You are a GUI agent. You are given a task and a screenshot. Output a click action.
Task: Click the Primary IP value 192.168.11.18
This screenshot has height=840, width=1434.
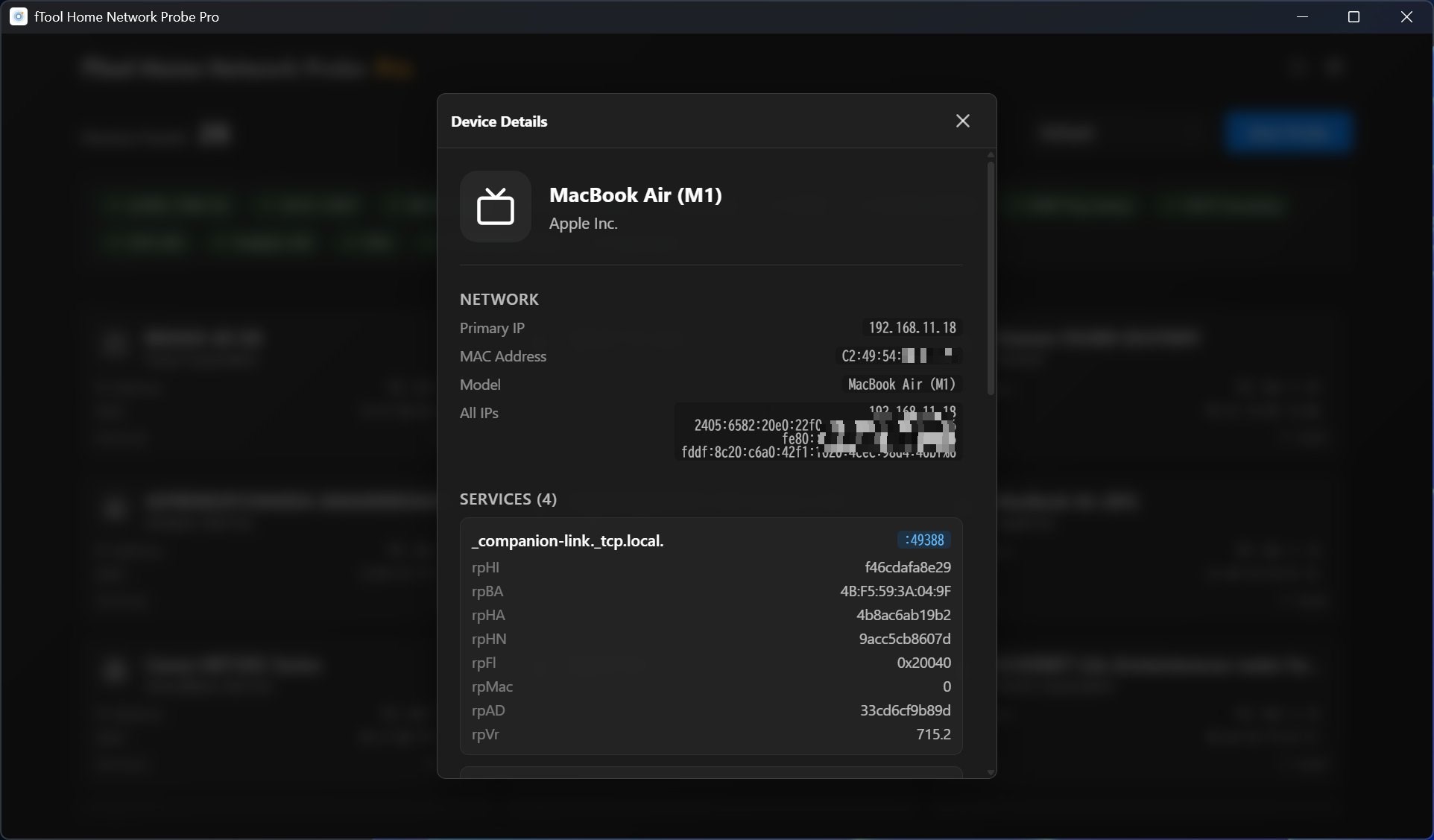point(912,327)
